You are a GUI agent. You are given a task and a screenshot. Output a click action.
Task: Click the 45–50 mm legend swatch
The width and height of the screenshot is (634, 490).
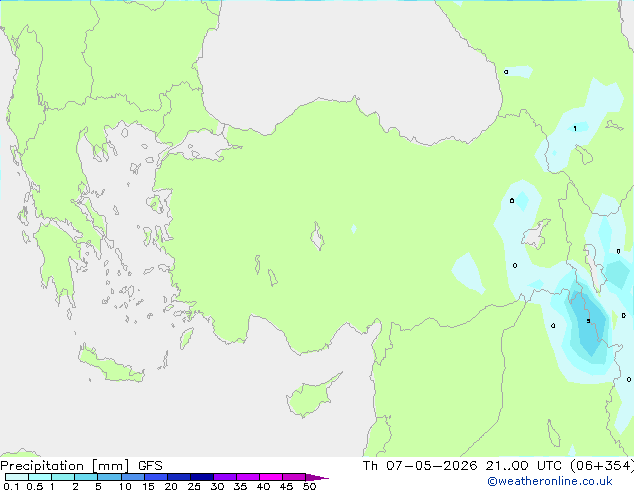294,477
